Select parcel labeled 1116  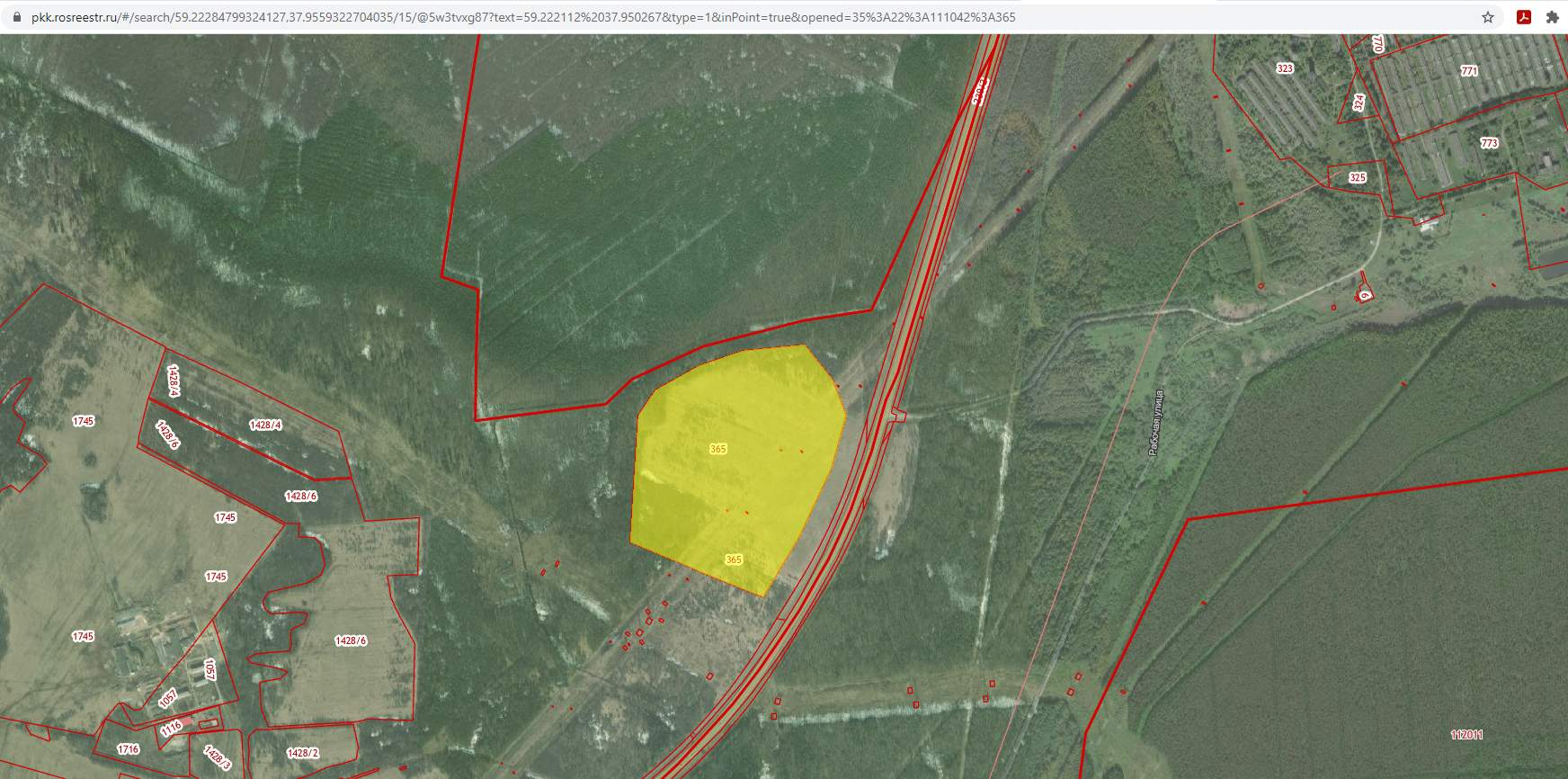(172, 728)
